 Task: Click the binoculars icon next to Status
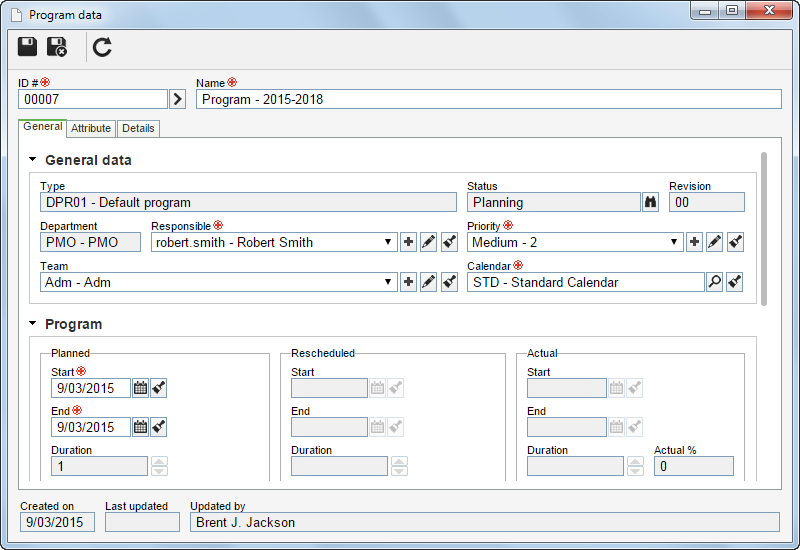click(x=650, y=202)
